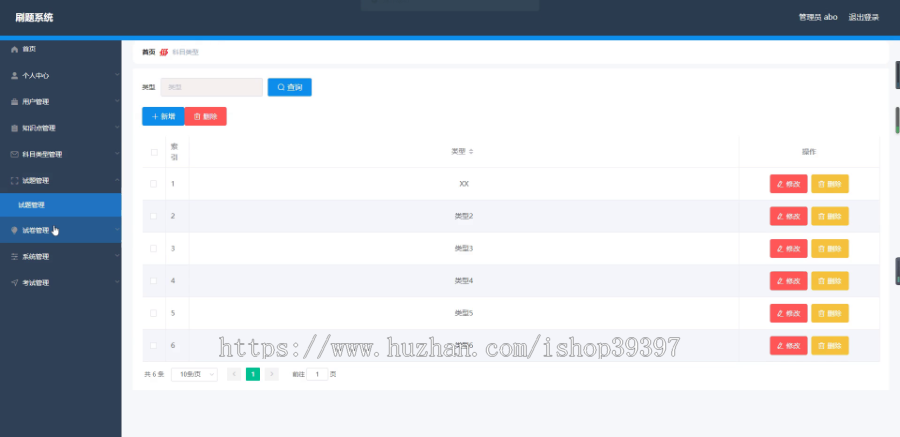The image size is (900, 437).
Task: Check the checkbox for row 3
Action: click(x=154, y=249)
